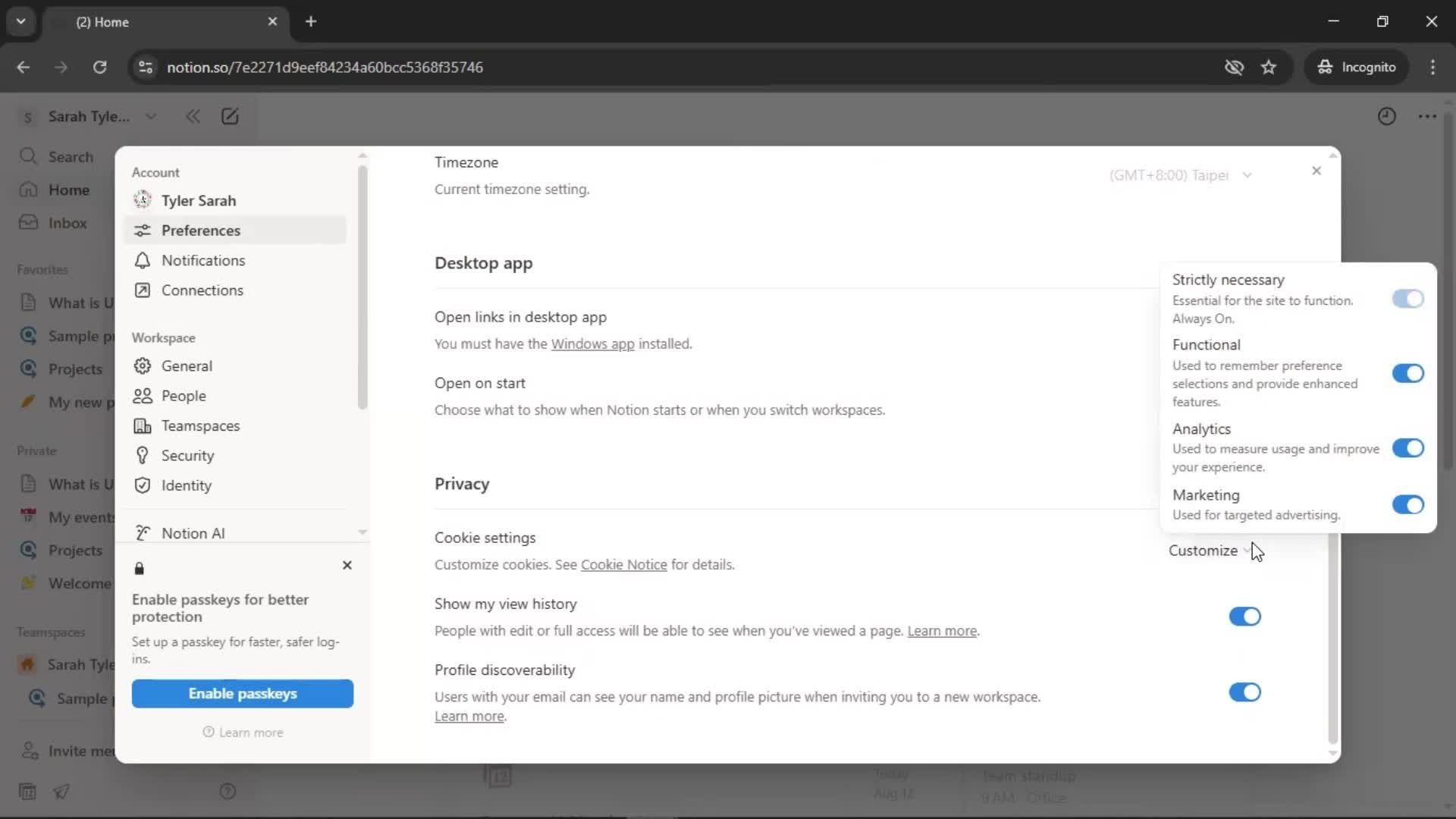Click Invite members in sidebar

click(67, 751)
